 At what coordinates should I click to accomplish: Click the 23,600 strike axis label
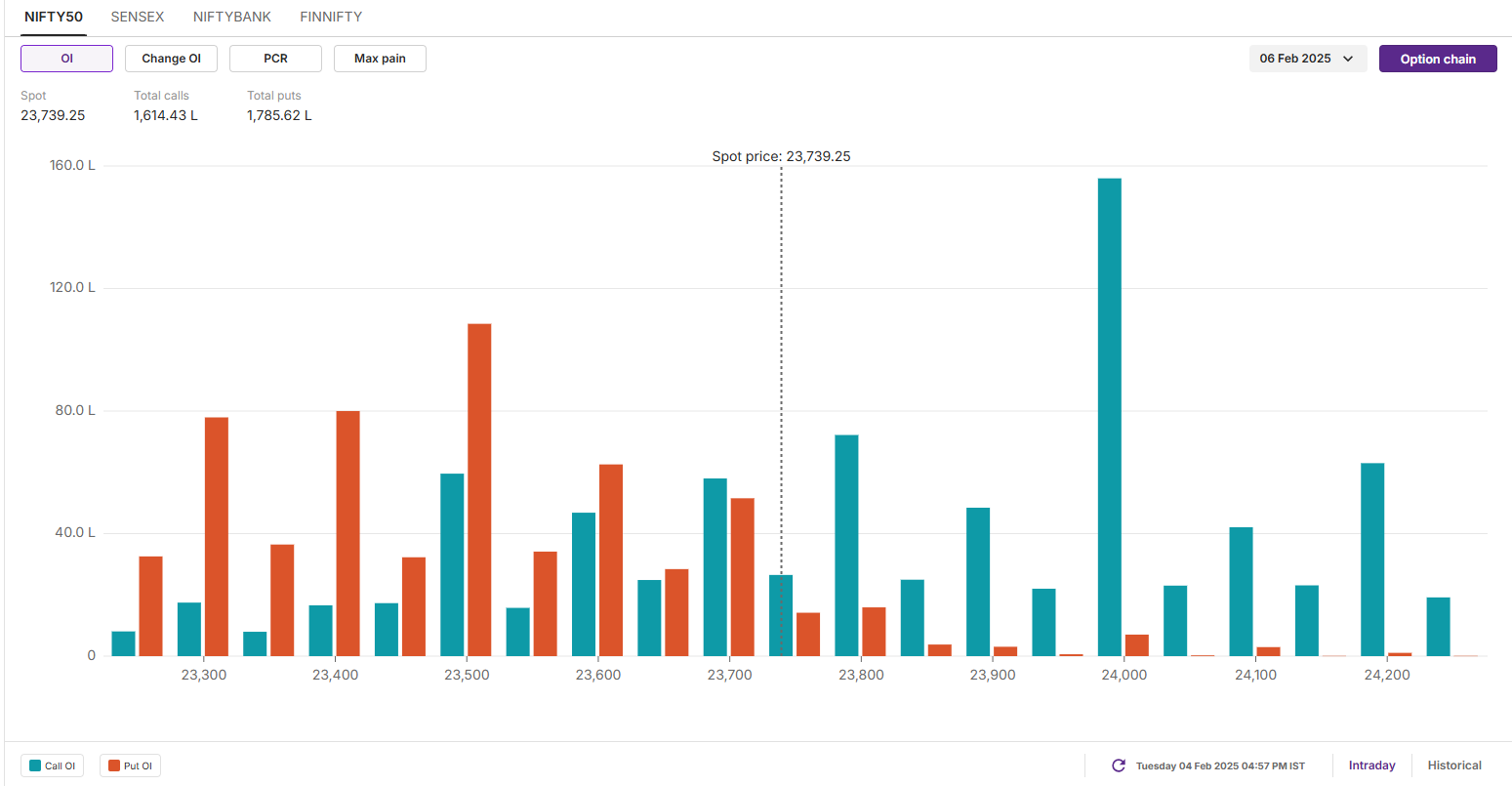pos(598,675)
